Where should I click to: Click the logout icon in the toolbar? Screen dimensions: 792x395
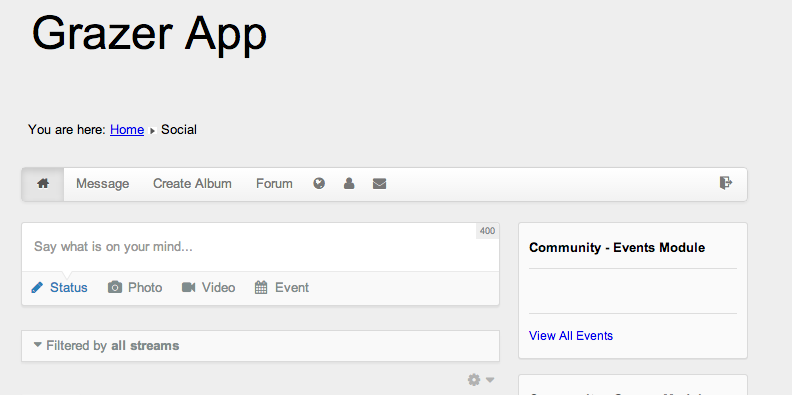pos(726,183)
